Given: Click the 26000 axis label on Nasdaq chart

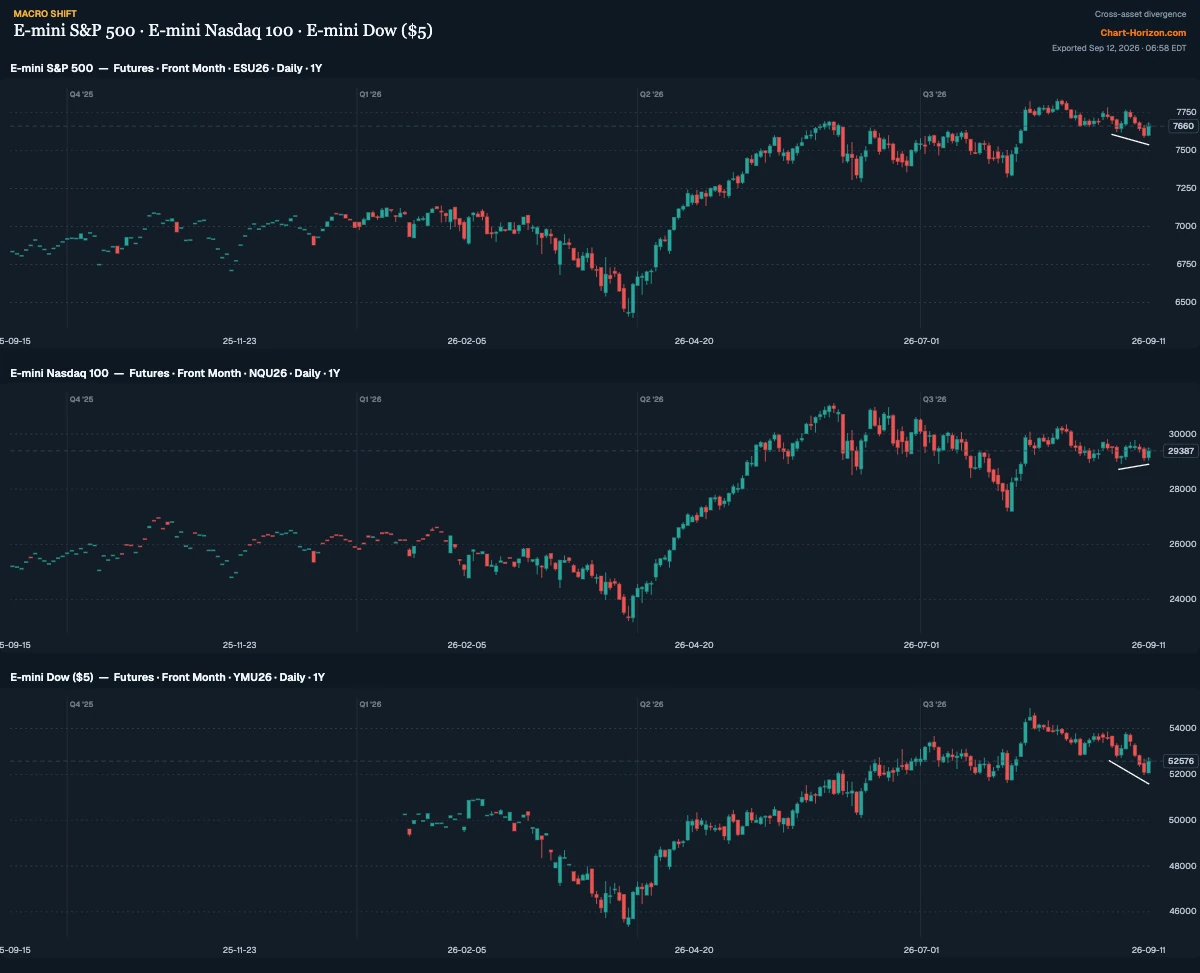Looking at the screenshot, I should click(x=1183, y=544).
